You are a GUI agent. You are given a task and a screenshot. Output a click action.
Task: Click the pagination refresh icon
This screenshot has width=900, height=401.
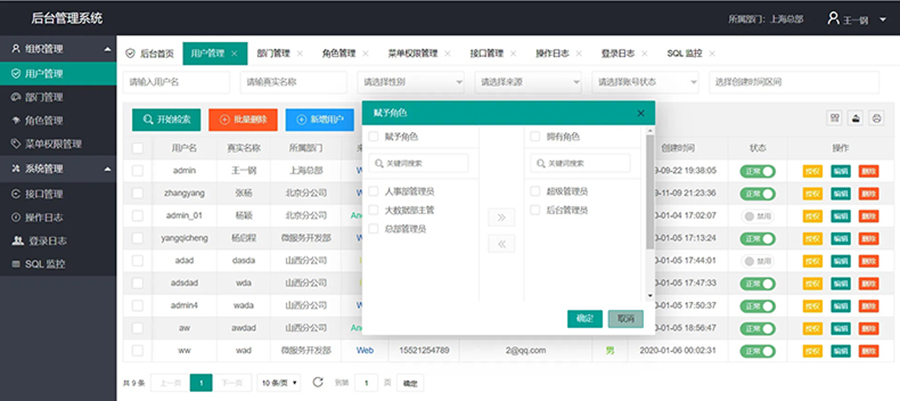[x=318, y=382]
